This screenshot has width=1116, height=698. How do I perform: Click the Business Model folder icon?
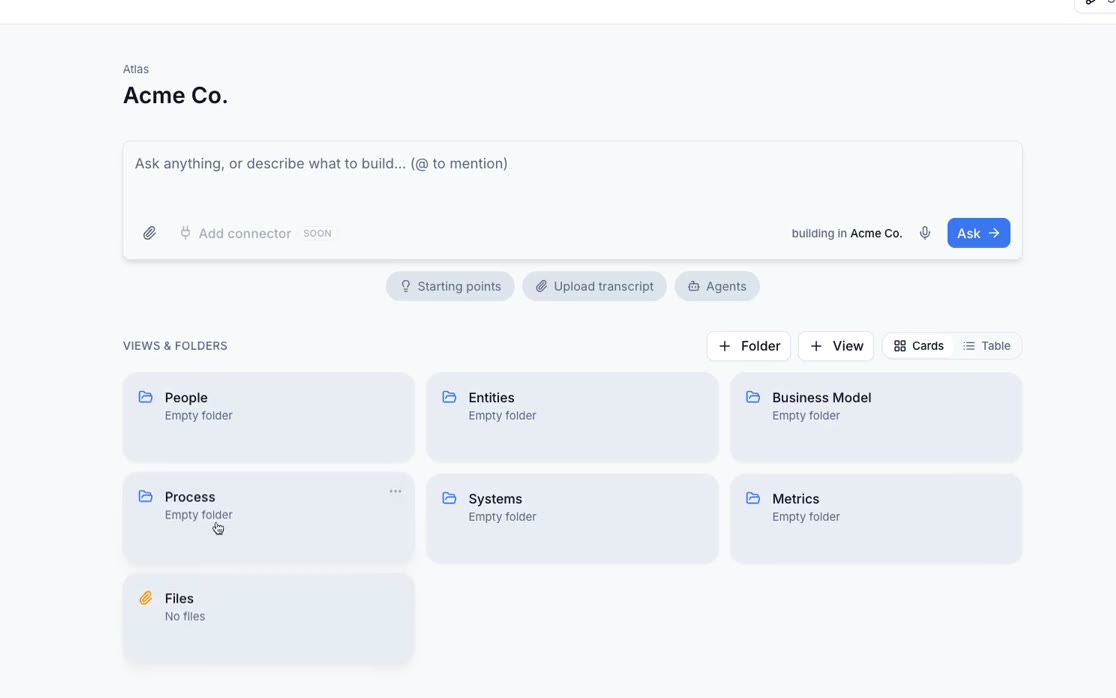click(x=753, y=397)
